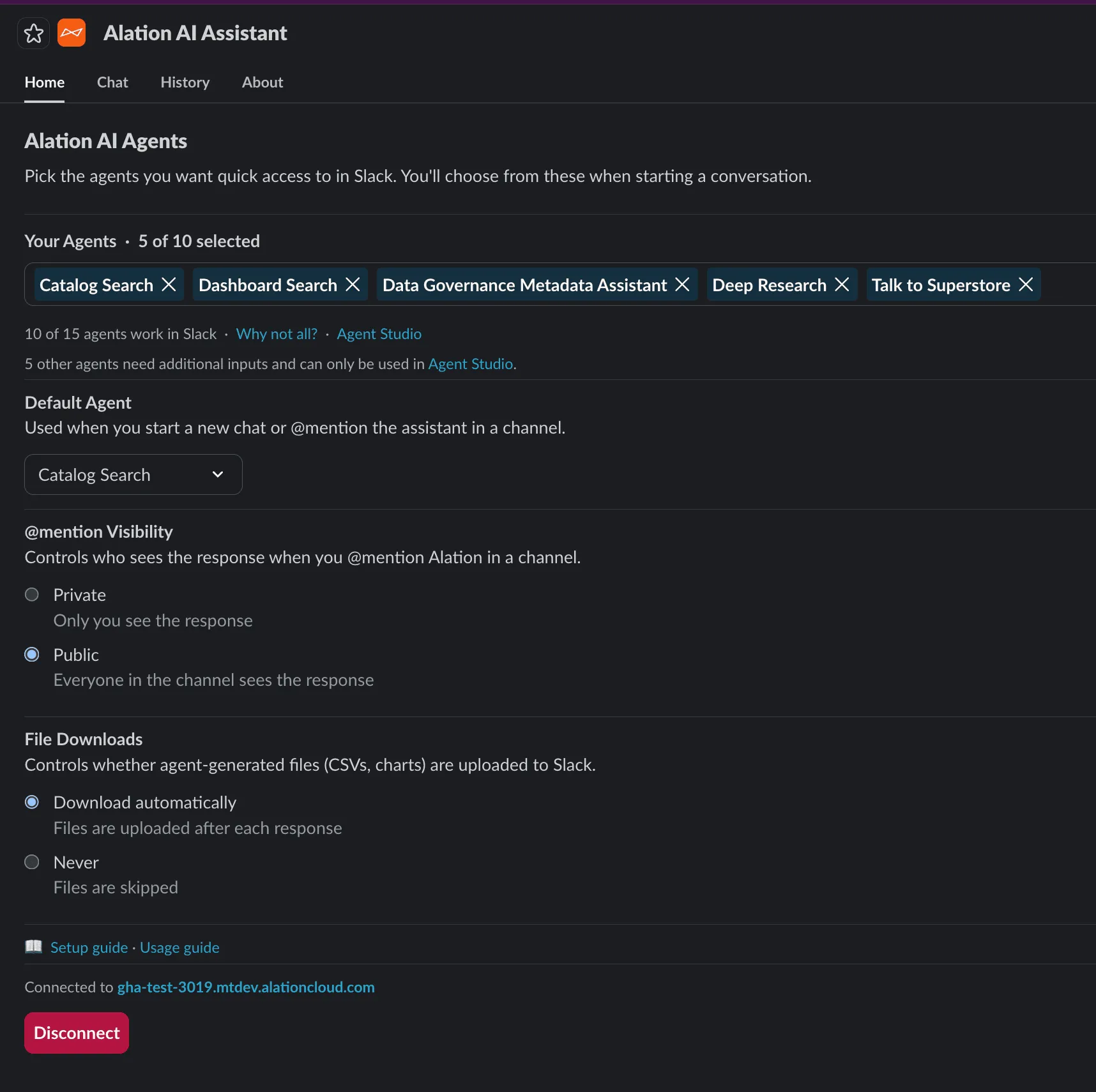The width and height of the screenshot is (1096, 1092).
Task: Switch to the History tab
Action: (x=185, y=82)
